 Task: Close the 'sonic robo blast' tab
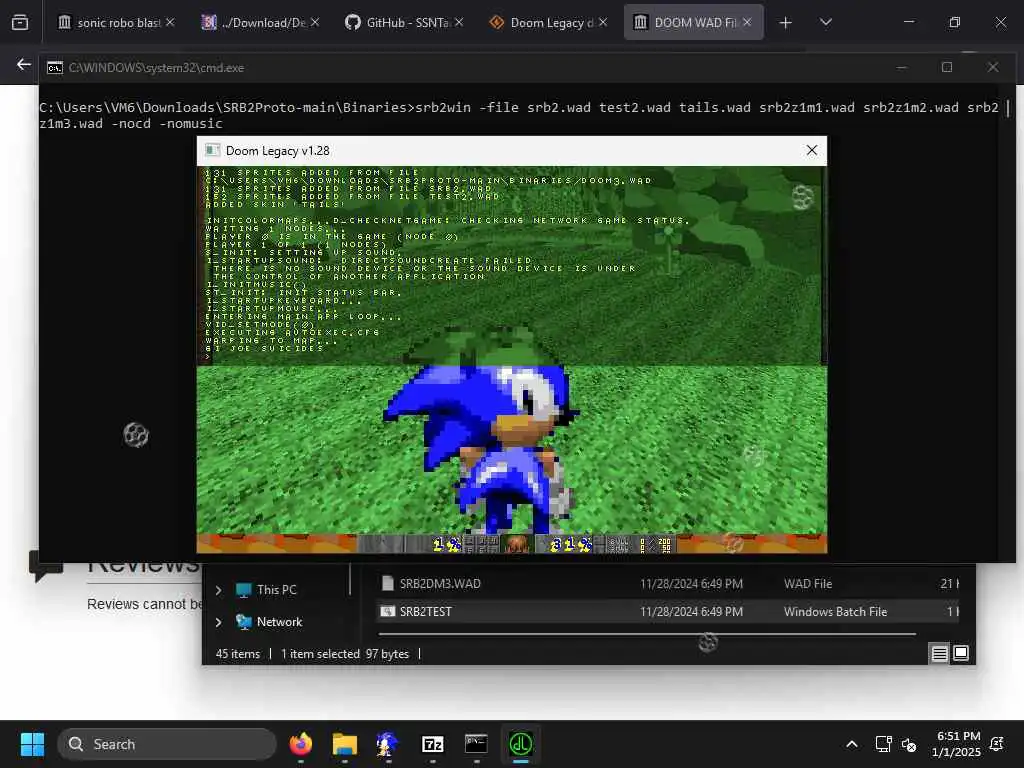(170, 22)
